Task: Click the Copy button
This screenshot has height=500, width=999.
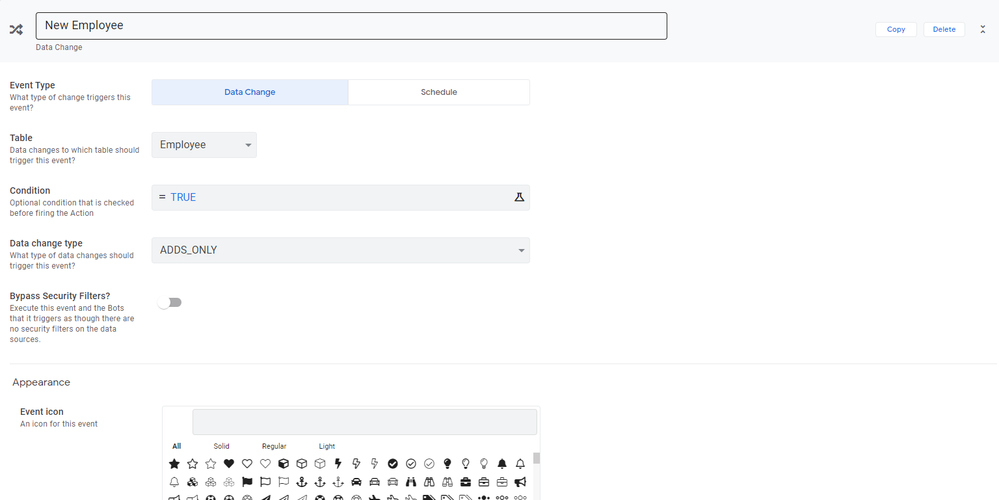Action: (896, 29)
